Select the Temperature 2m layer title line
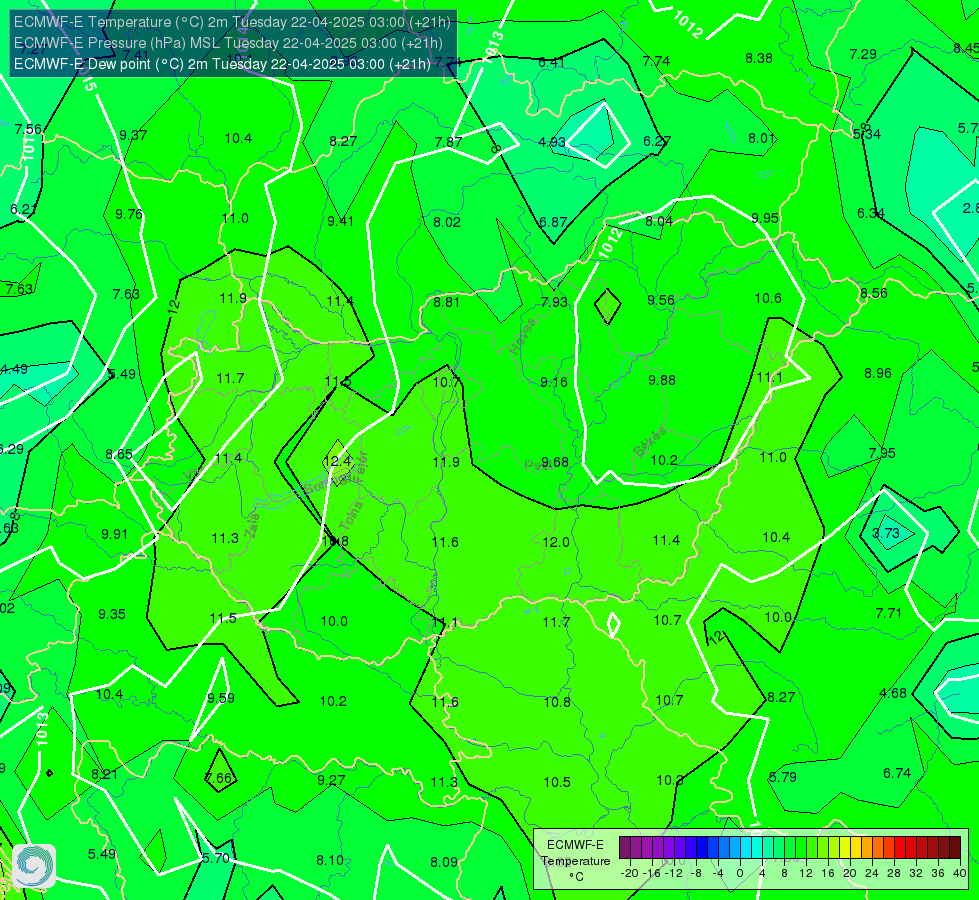This screenshot has height=900, width=979. coord(232,22)
